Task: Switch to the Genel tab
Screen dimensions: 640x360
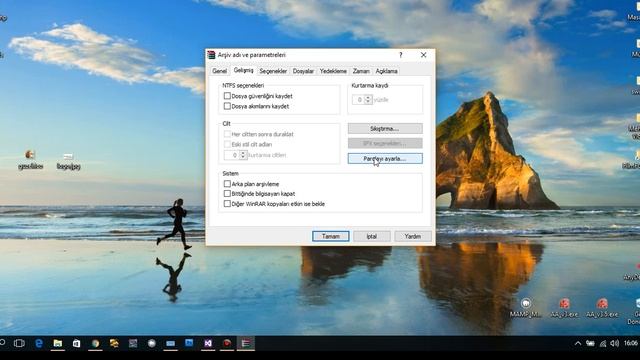Action: click(220, 71)
